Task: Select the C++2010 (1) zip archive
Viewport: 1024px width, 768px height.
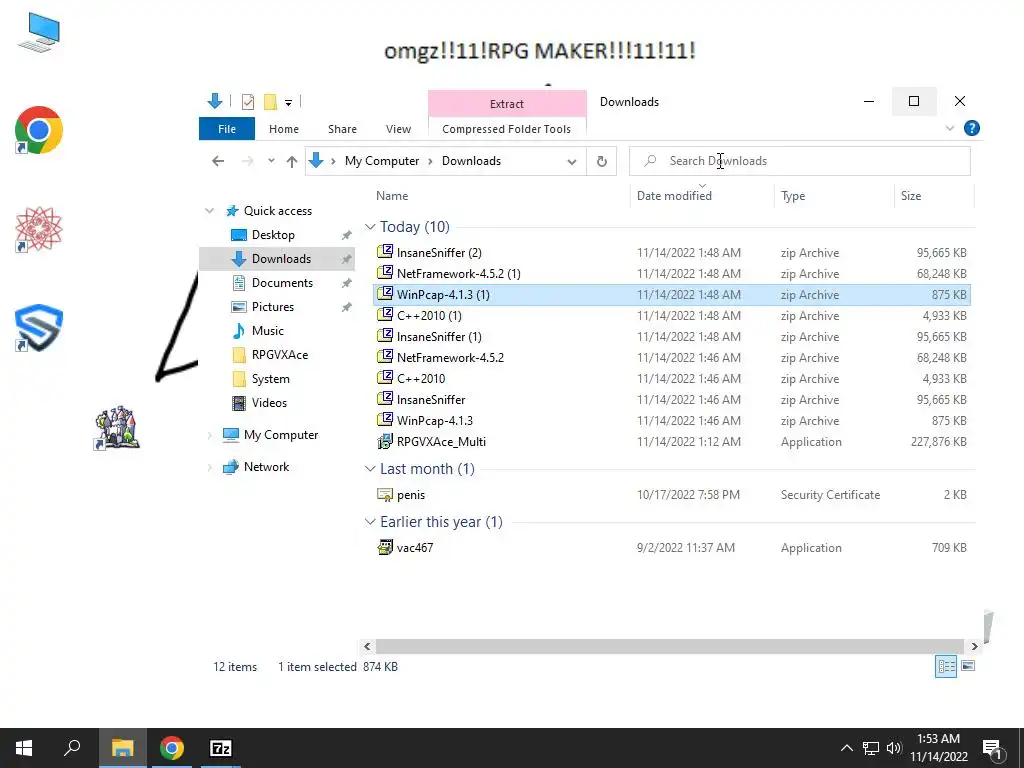Action: pyautogui.click(x=673, y=315)
